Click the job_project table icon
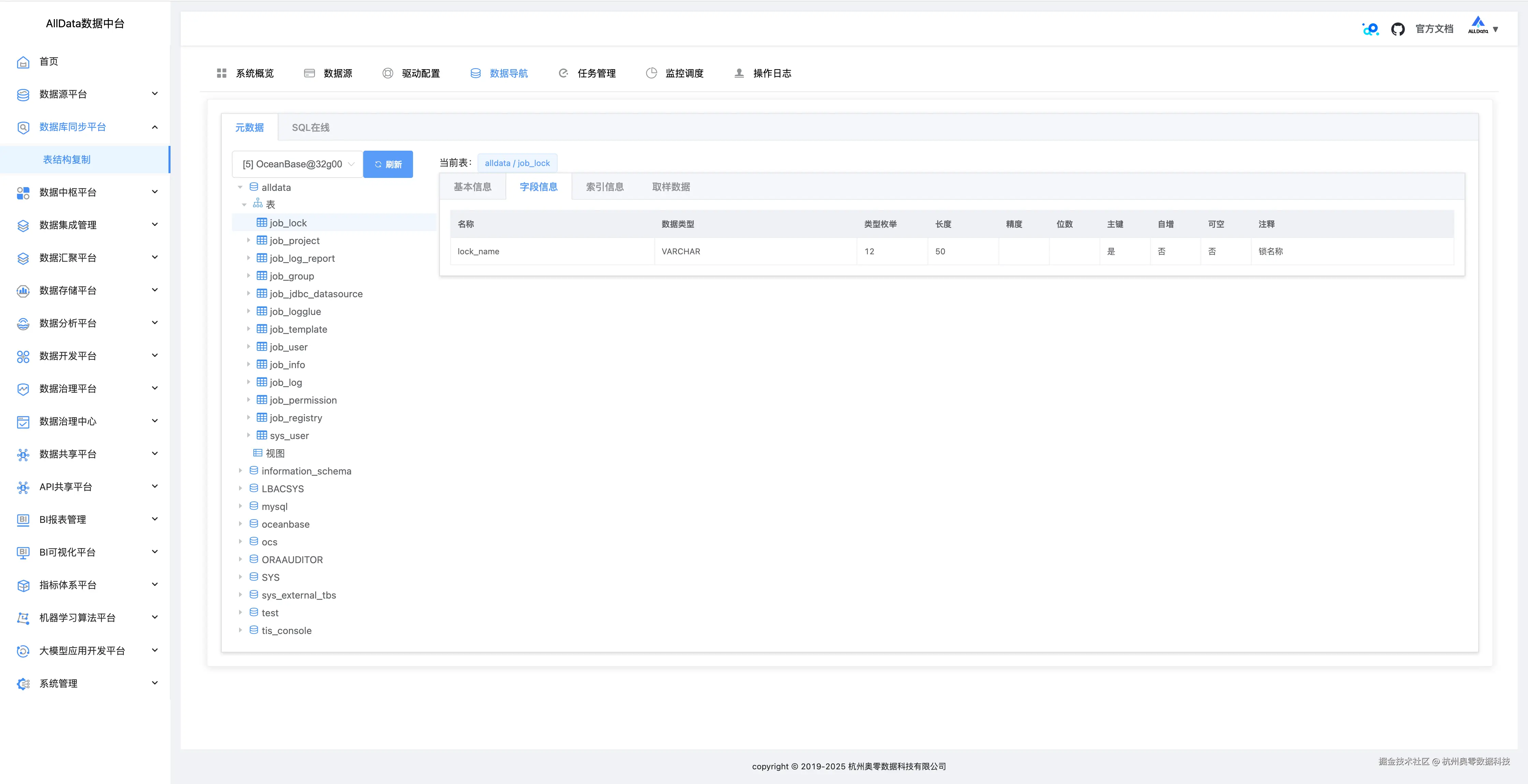This screenshot has height=784, width=1528. [x=262, y=240]
